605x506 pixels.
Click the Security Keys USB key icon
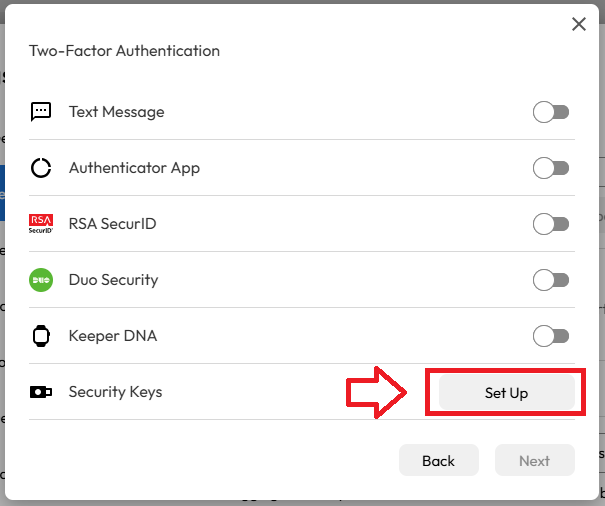click(41, 392)
